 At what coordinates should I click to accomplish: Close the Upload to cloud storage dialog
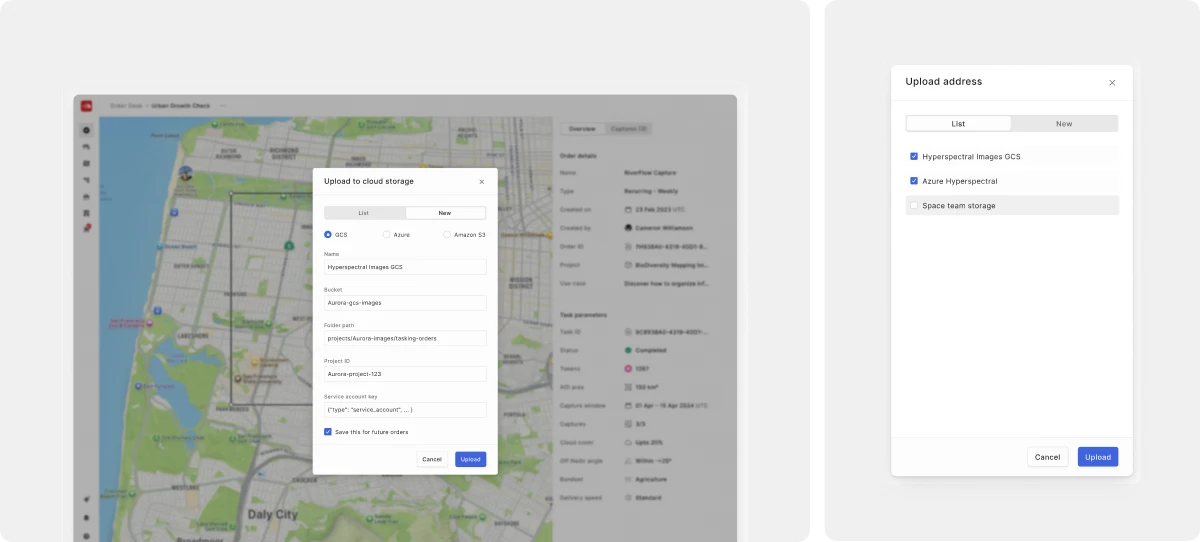pyautogui.click(x=481, y=182)
